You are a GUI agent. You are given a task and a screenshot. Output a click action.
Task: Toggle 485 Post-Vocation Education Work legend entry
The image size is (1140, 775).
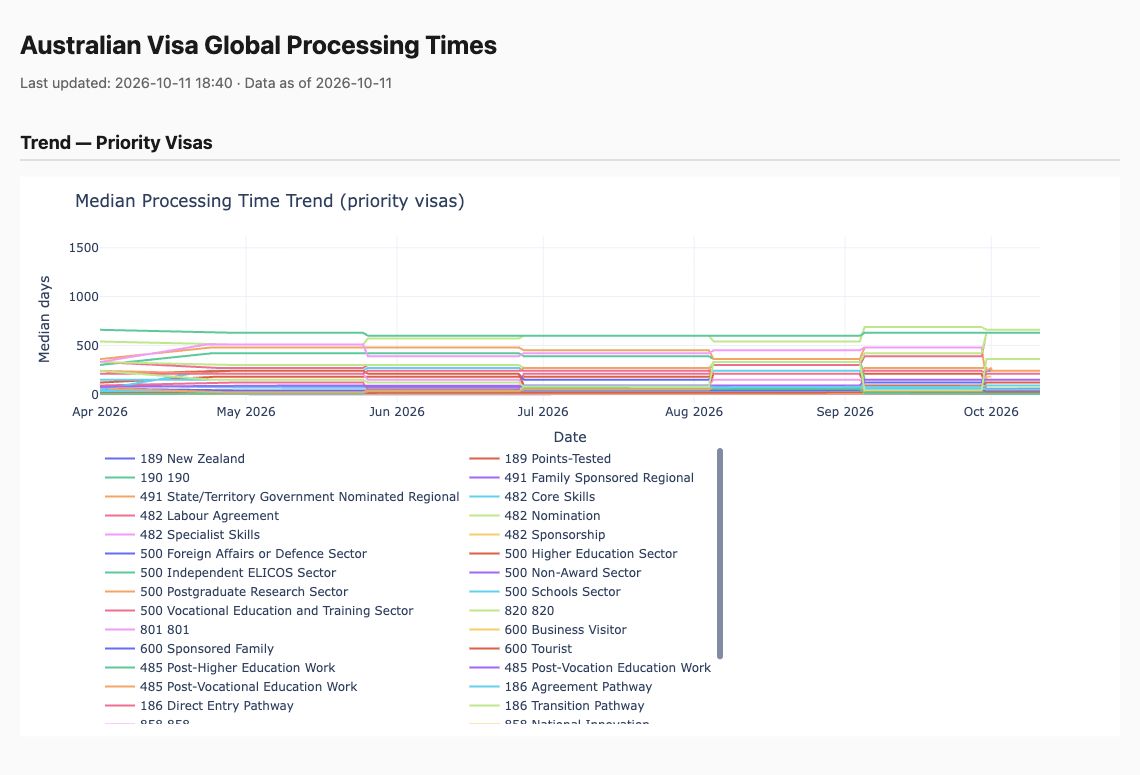(590, 667)
